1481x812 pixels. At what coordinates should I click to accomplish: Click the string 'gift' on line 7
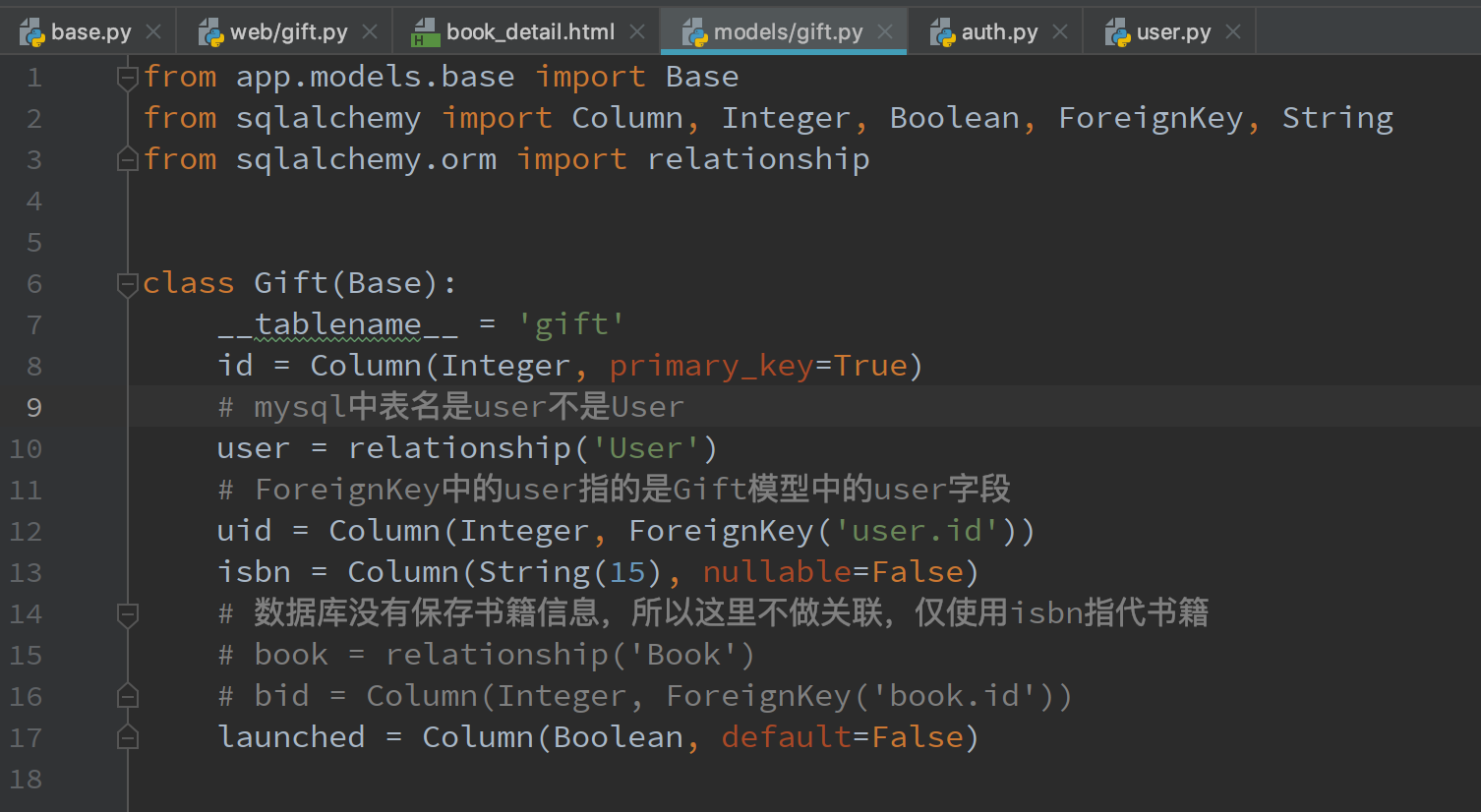coord(571,324)
